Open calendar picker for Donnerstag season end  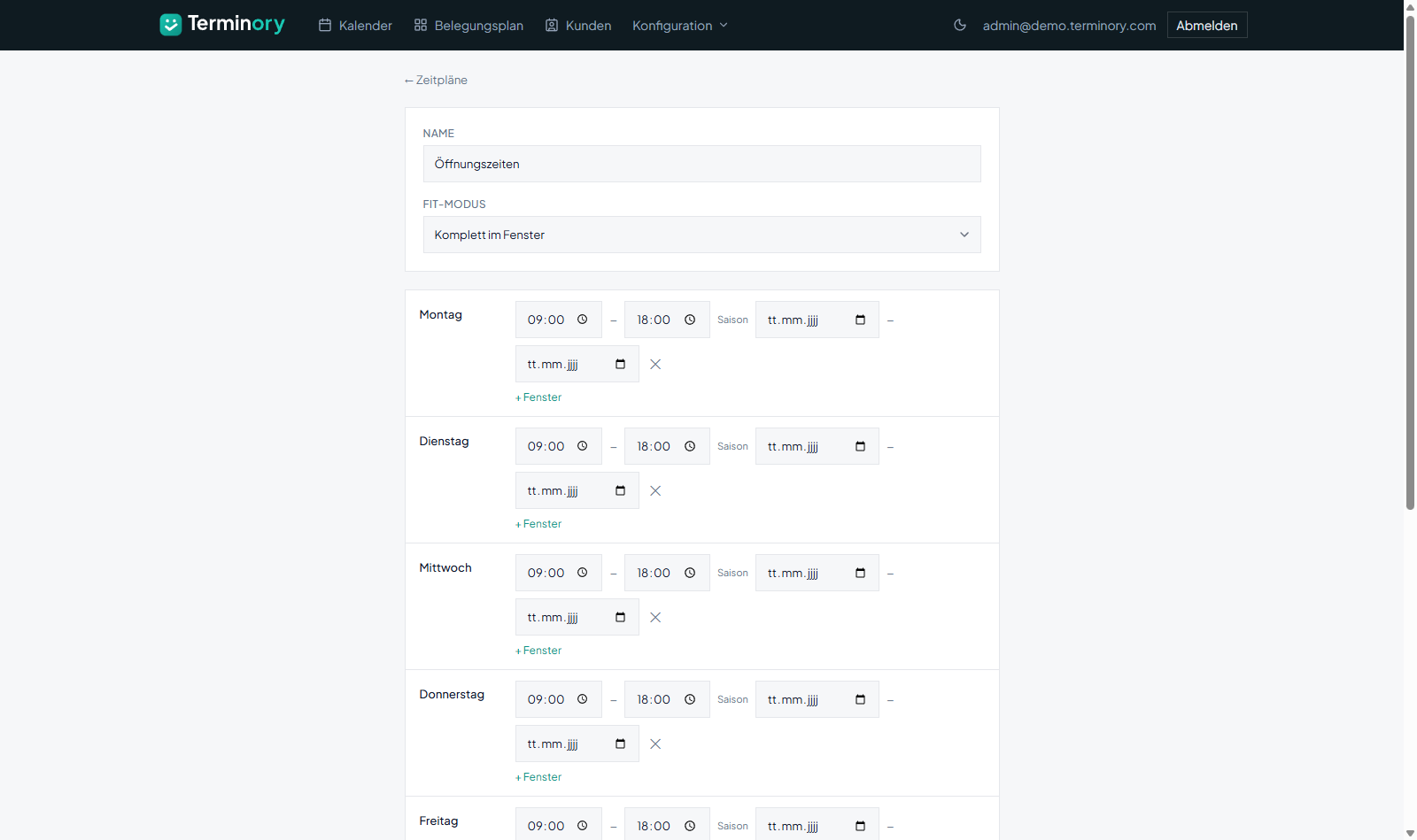point(620,744)
